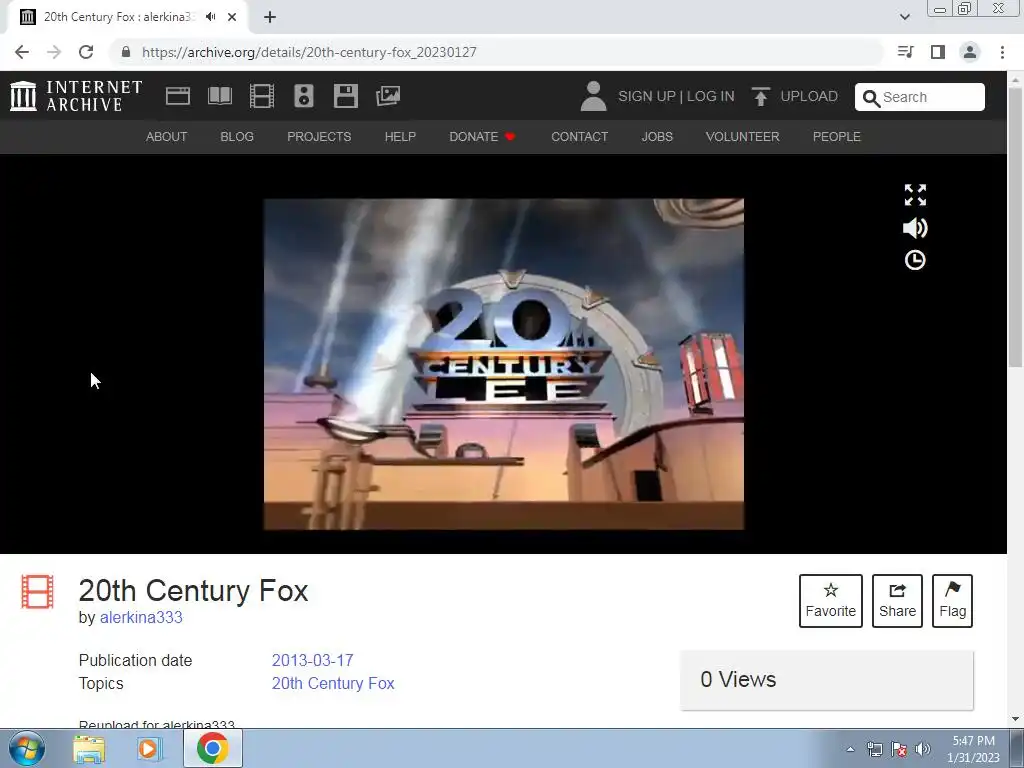Open the Windows Start button
The height and width of the screenshot is (768, 1024).
point(27,748)
